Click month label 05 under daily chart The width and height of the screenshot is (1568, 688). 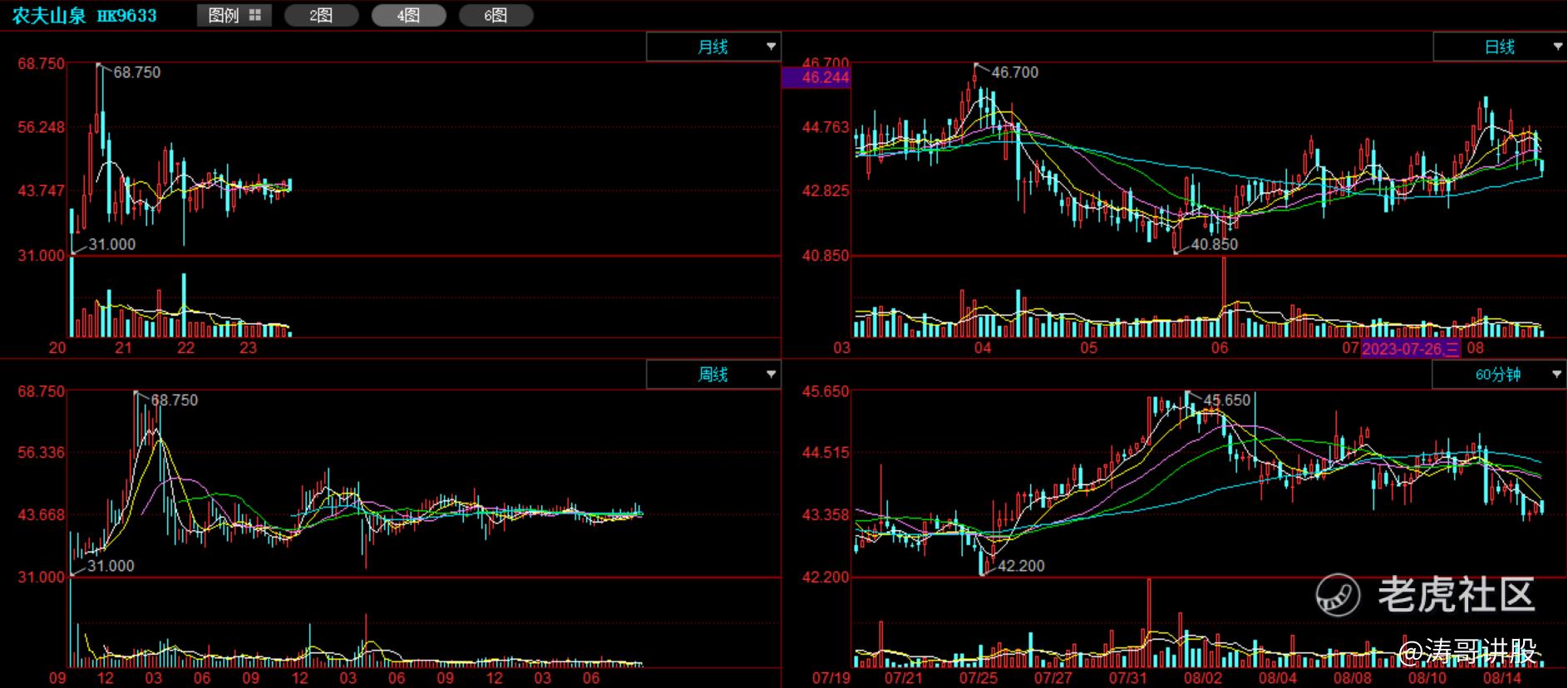[x=1088, y=348]
